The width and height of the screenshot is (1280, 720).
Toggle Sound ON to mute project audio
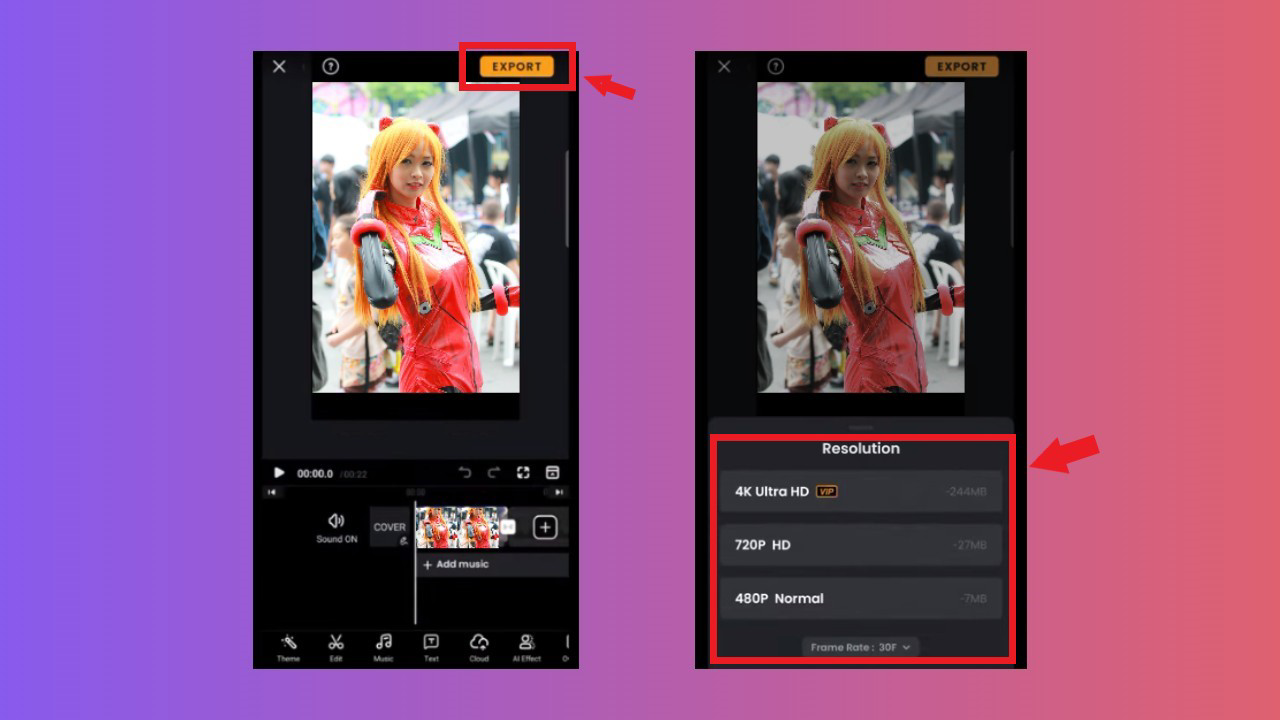pyautogui.click(x=337, y=527)
